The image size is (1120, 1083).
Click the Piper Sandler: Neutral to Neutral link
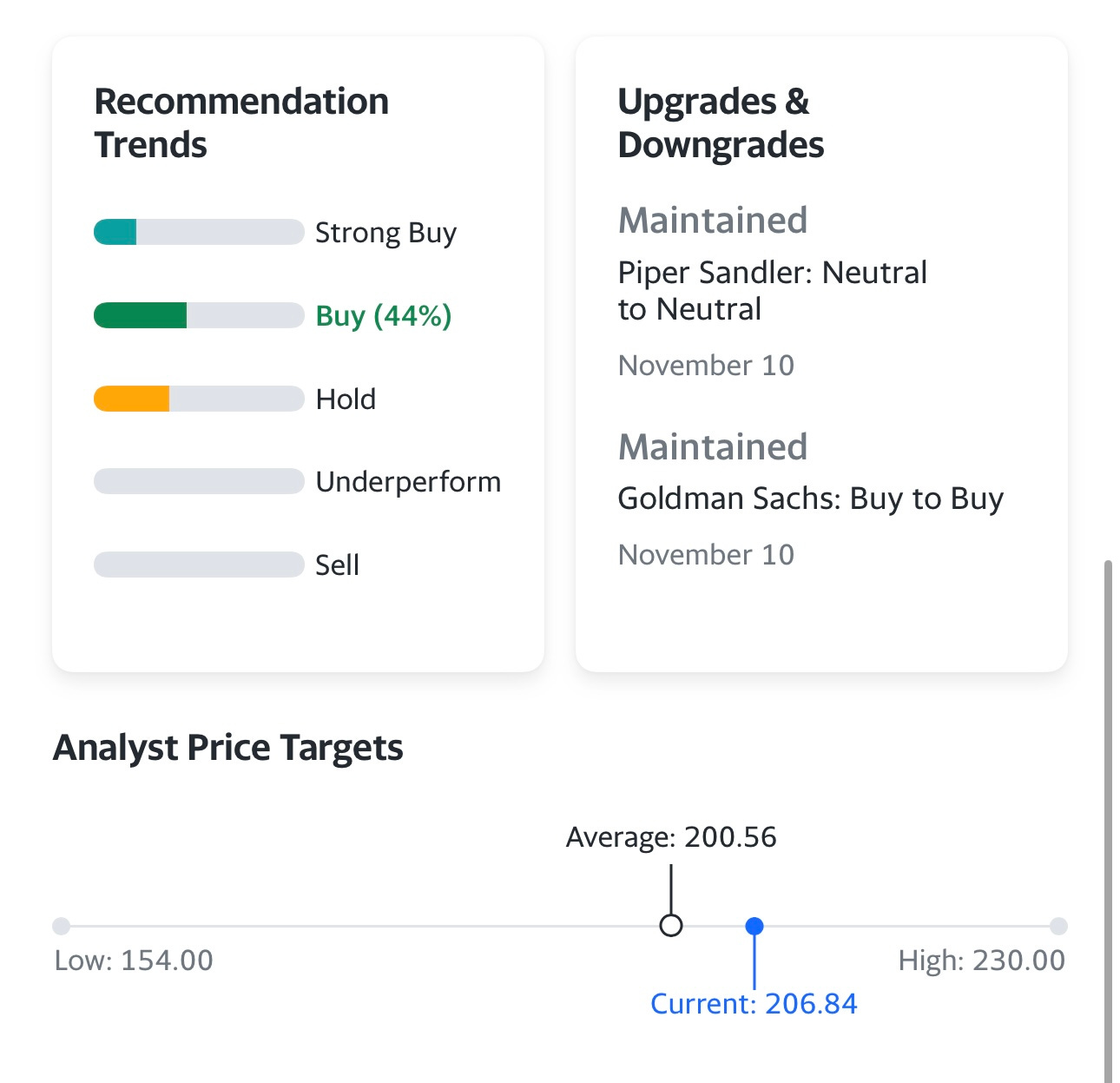coord(773,290)
